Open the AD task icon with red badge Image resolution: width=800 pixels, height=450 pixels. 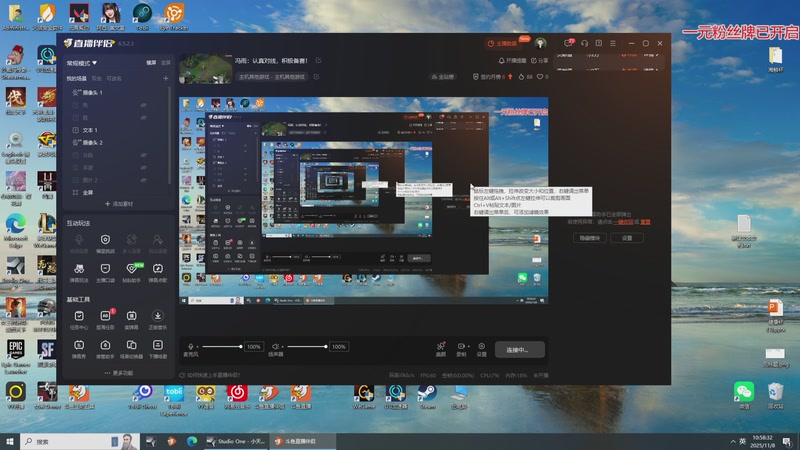coord(105,316)
